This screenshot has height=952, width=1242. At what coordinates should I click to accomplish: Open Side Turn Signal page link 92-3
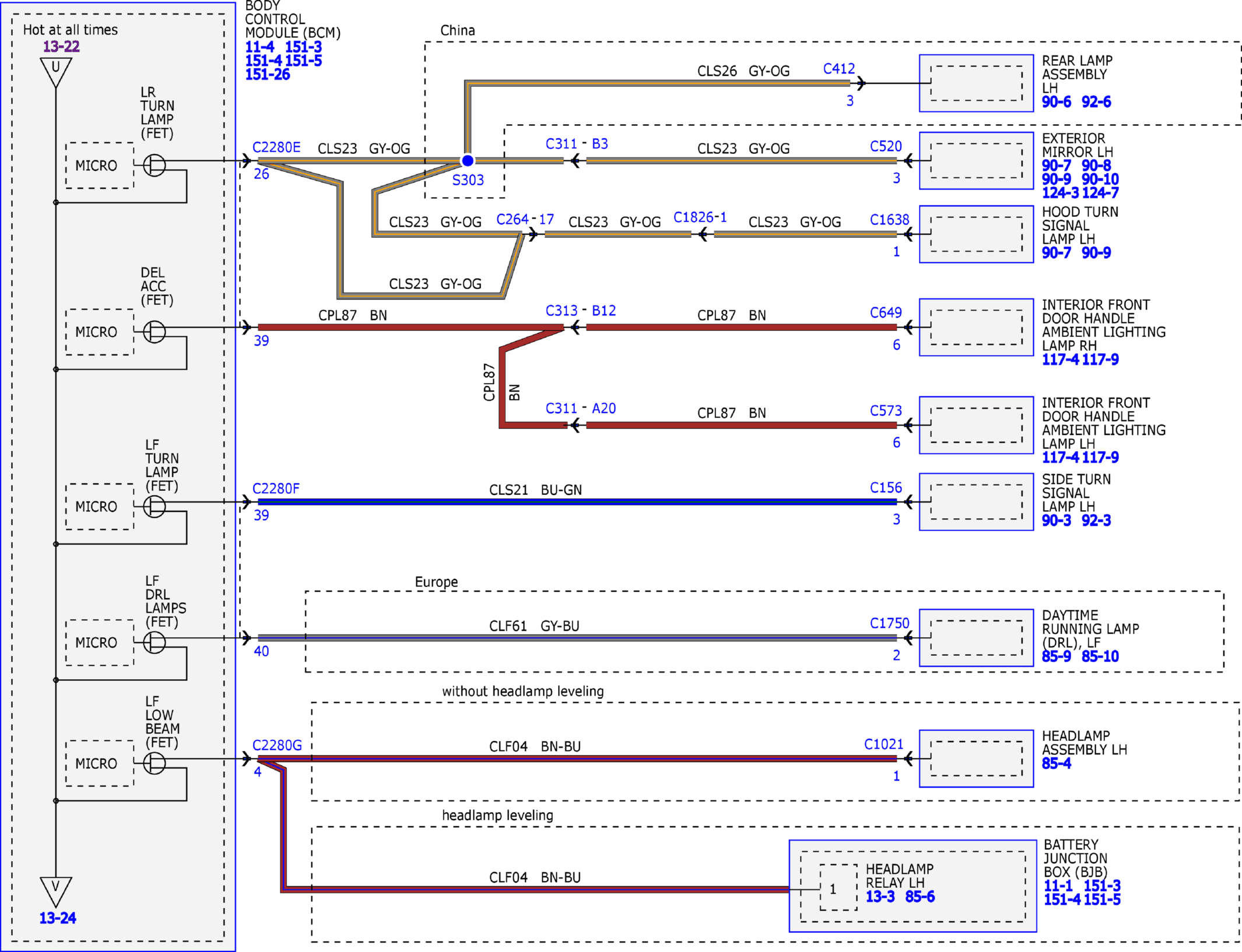coord(1096,521)
